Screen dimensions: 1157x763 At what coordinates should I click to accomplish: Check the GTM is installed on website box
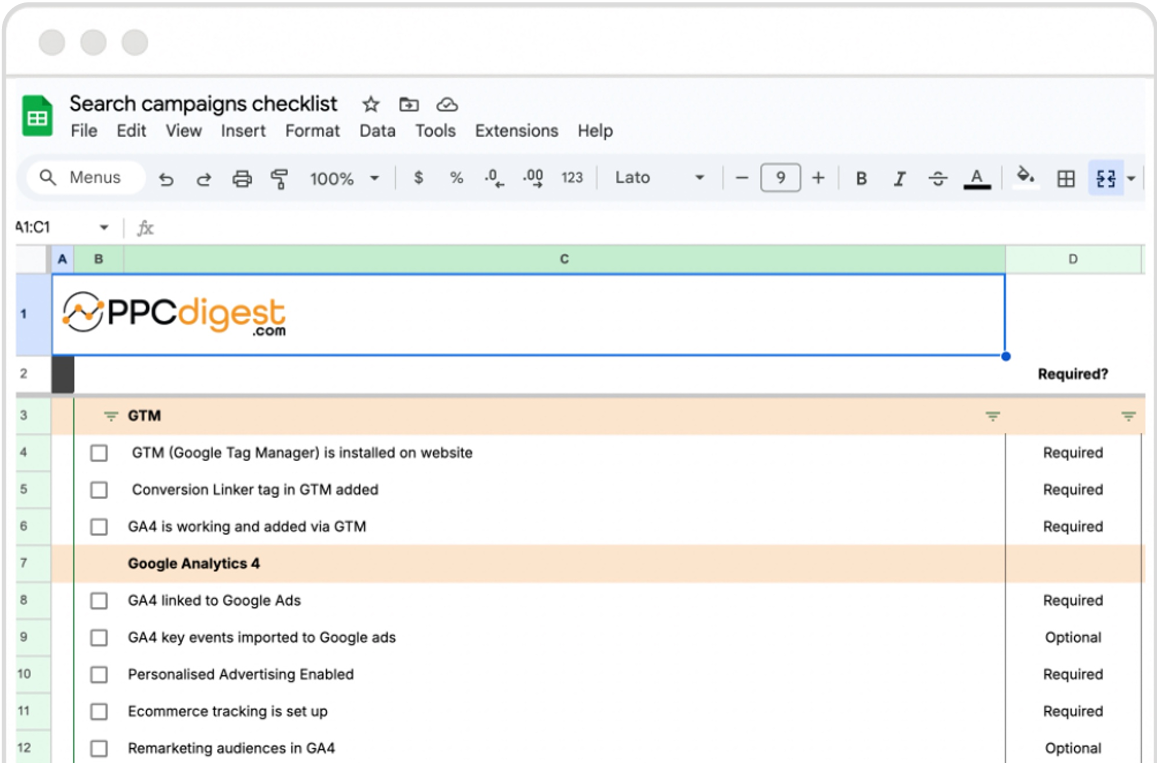99,453
